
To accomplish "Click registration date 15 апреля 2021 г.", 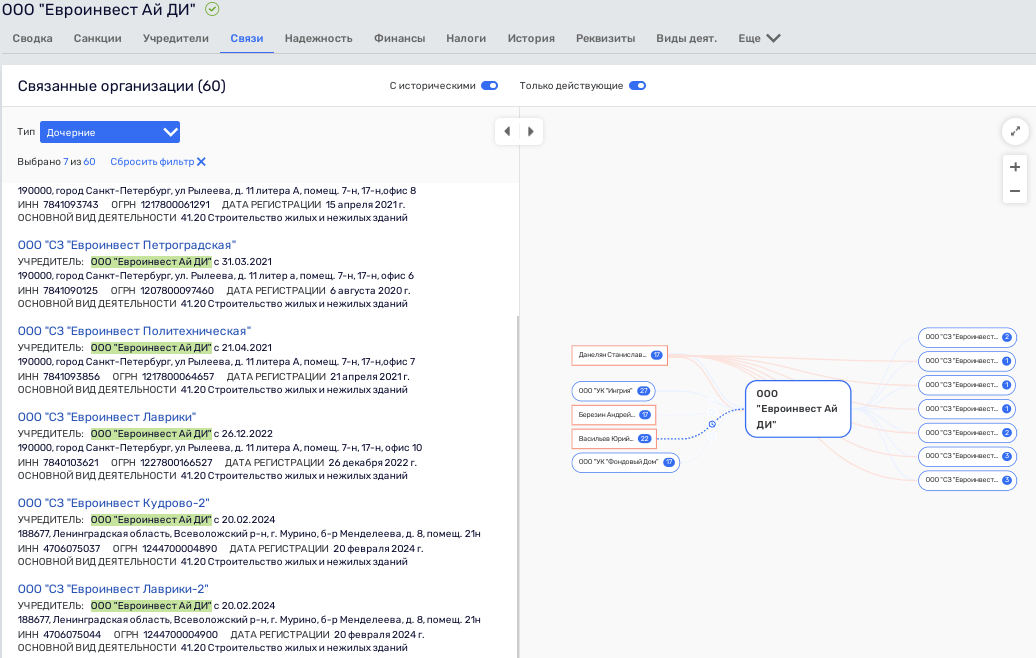I will pyautogui.click(x=365, y=205).
